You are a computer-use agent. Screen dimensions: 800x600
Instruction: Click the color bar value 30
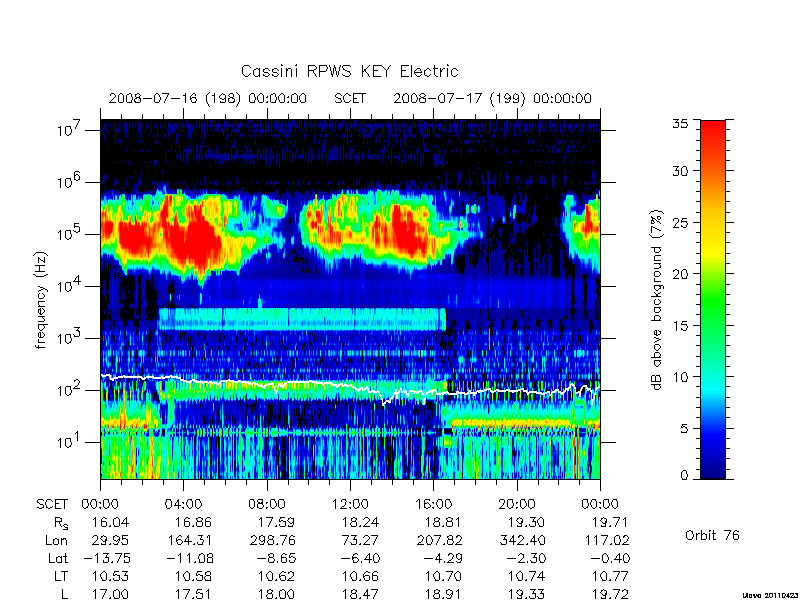680,170
